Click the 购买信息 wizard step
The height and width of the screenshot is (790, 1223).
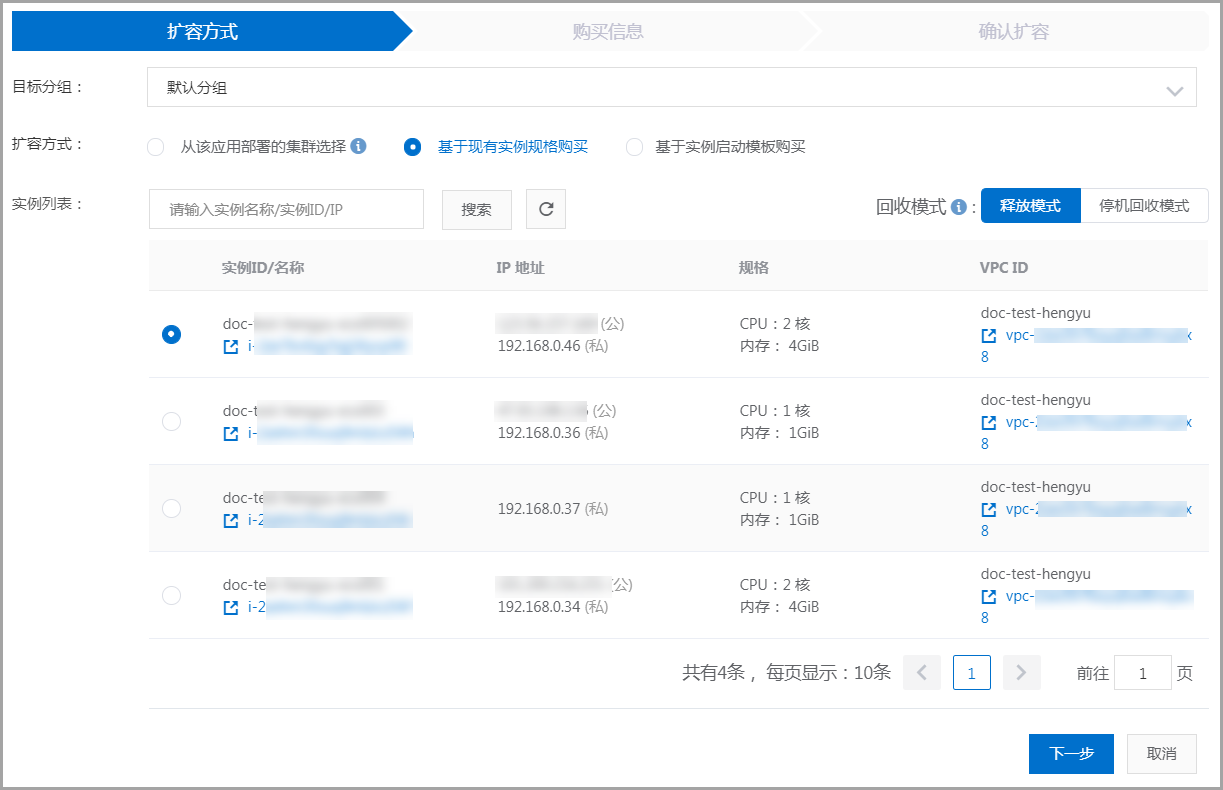[608, 31]
